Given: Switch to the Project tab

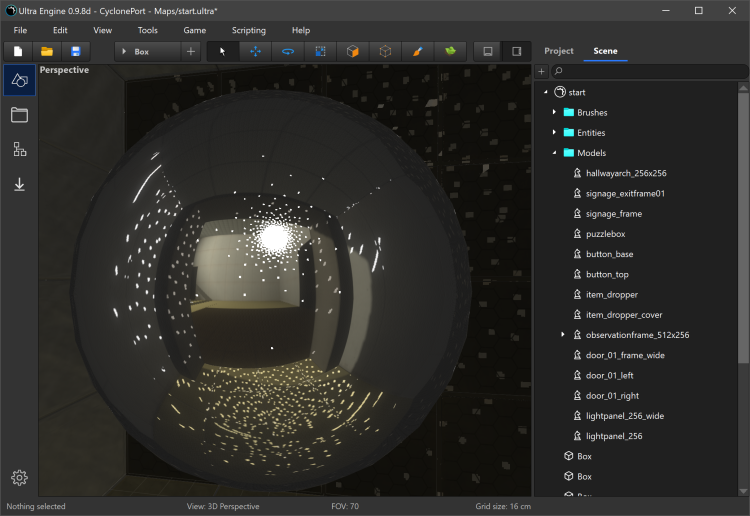Looking at the screenshot, I should (559, 51).
